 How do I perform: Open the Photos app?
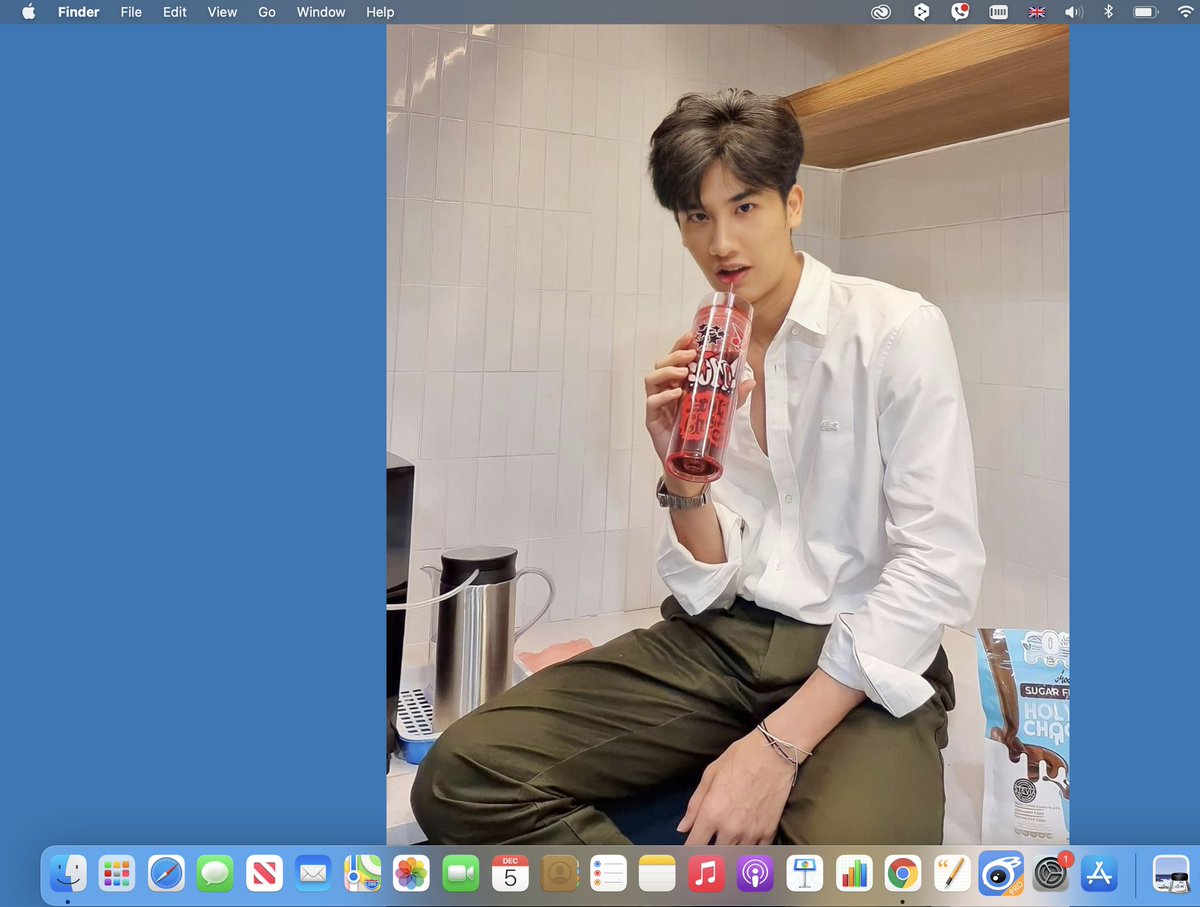click(x=411, y=873)
